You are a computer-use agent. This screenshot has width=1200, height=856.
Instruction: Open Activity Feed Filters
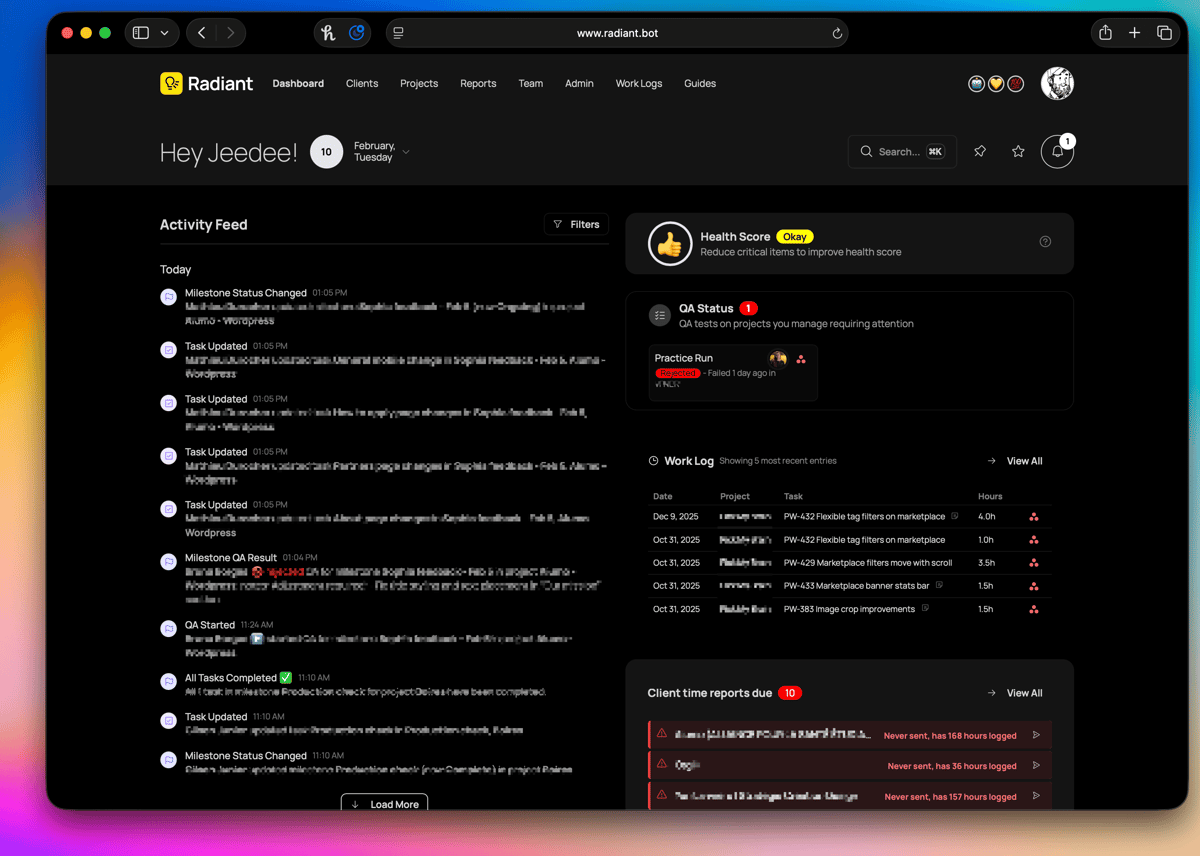576,225
